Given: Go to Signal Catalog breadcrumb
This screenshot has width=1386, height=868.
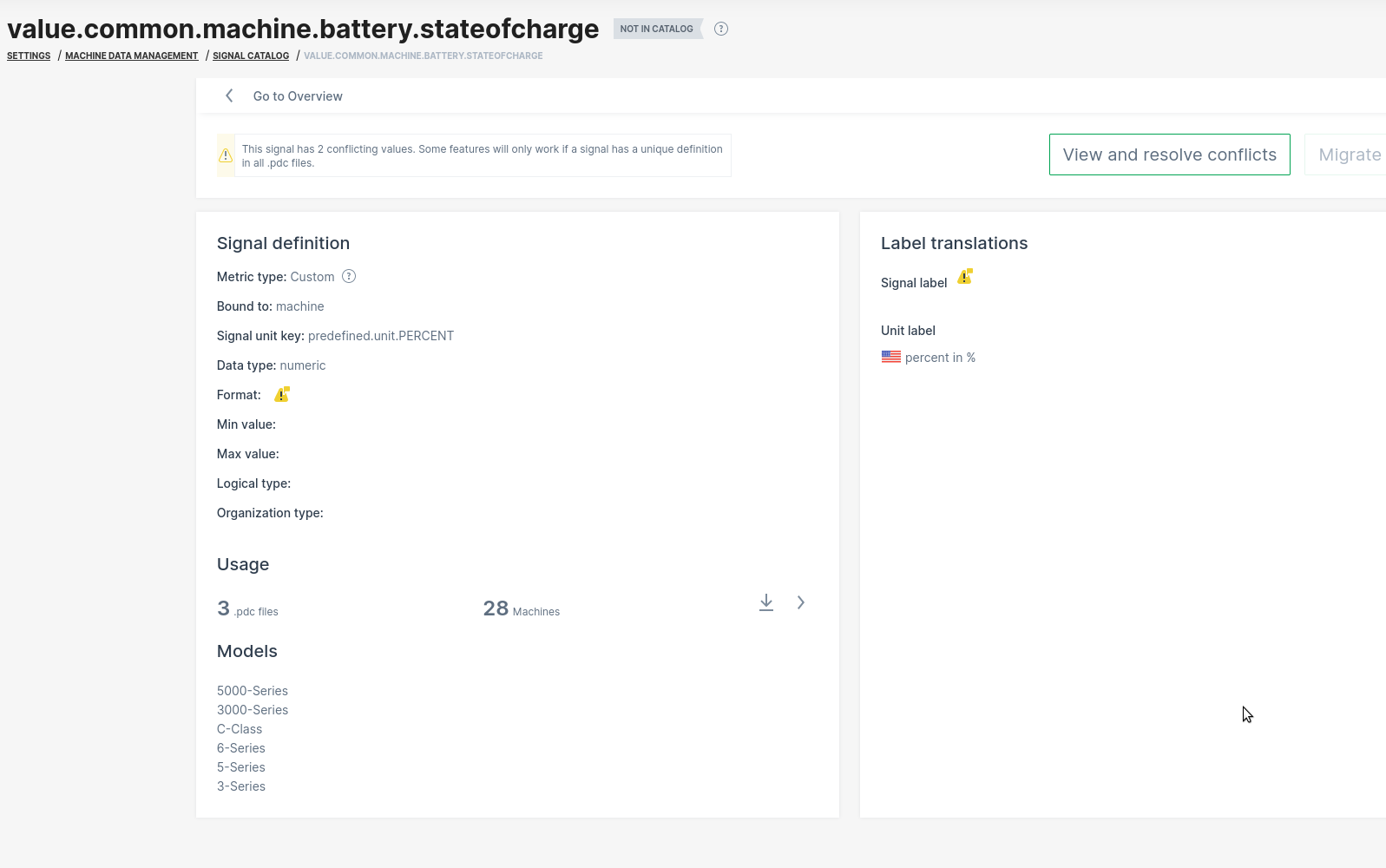Looking at the screenshot, I should (251, 56).
